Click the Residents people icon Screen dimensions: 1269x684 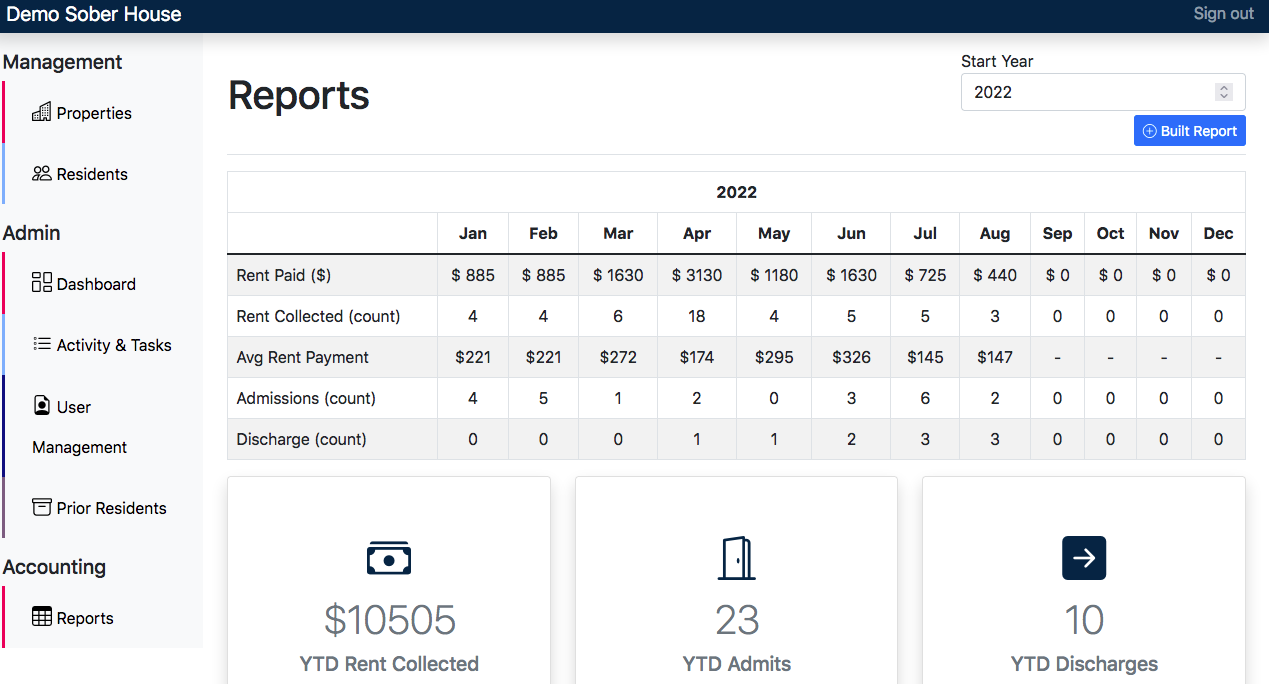click(x=39, y=173)
